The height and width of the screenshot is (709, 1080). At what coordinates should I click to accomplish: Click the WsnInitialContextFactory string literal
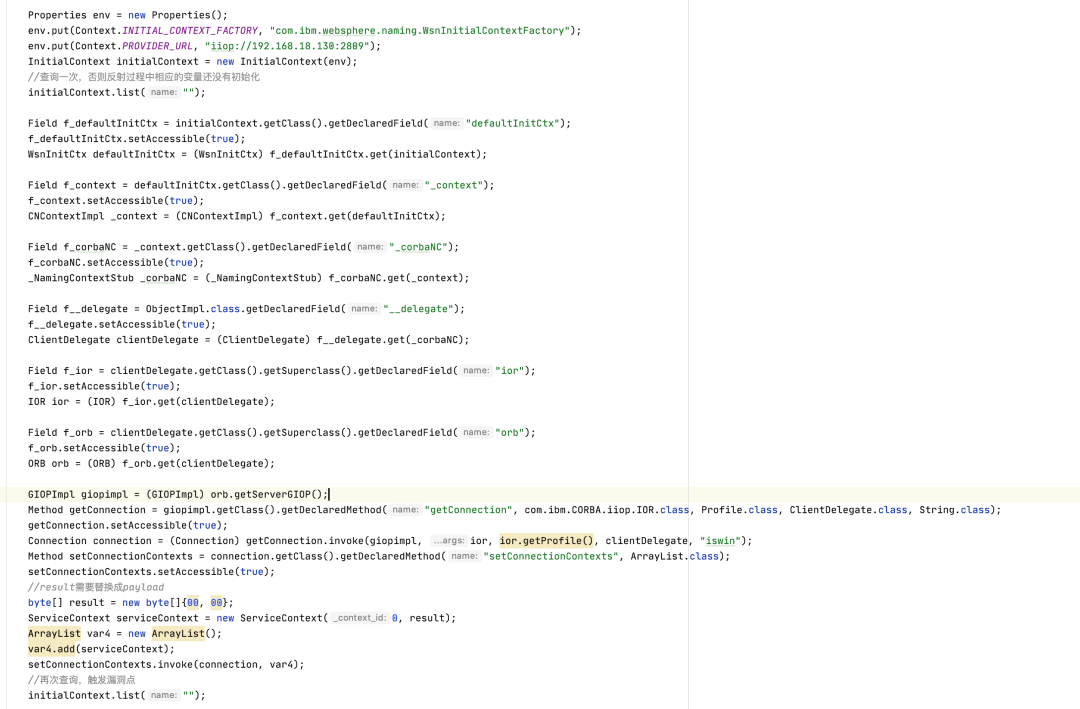pos(419,30)
